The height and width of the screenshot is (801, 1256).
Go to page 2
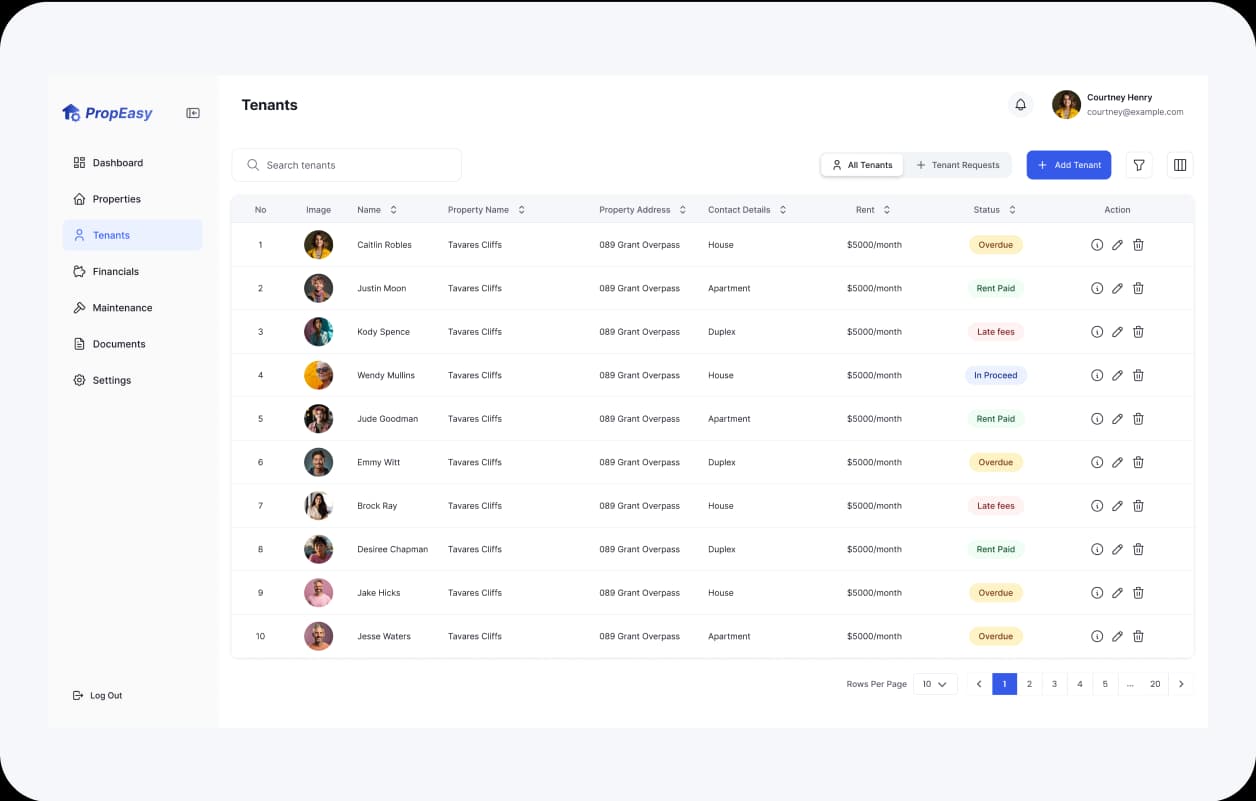1029,684
